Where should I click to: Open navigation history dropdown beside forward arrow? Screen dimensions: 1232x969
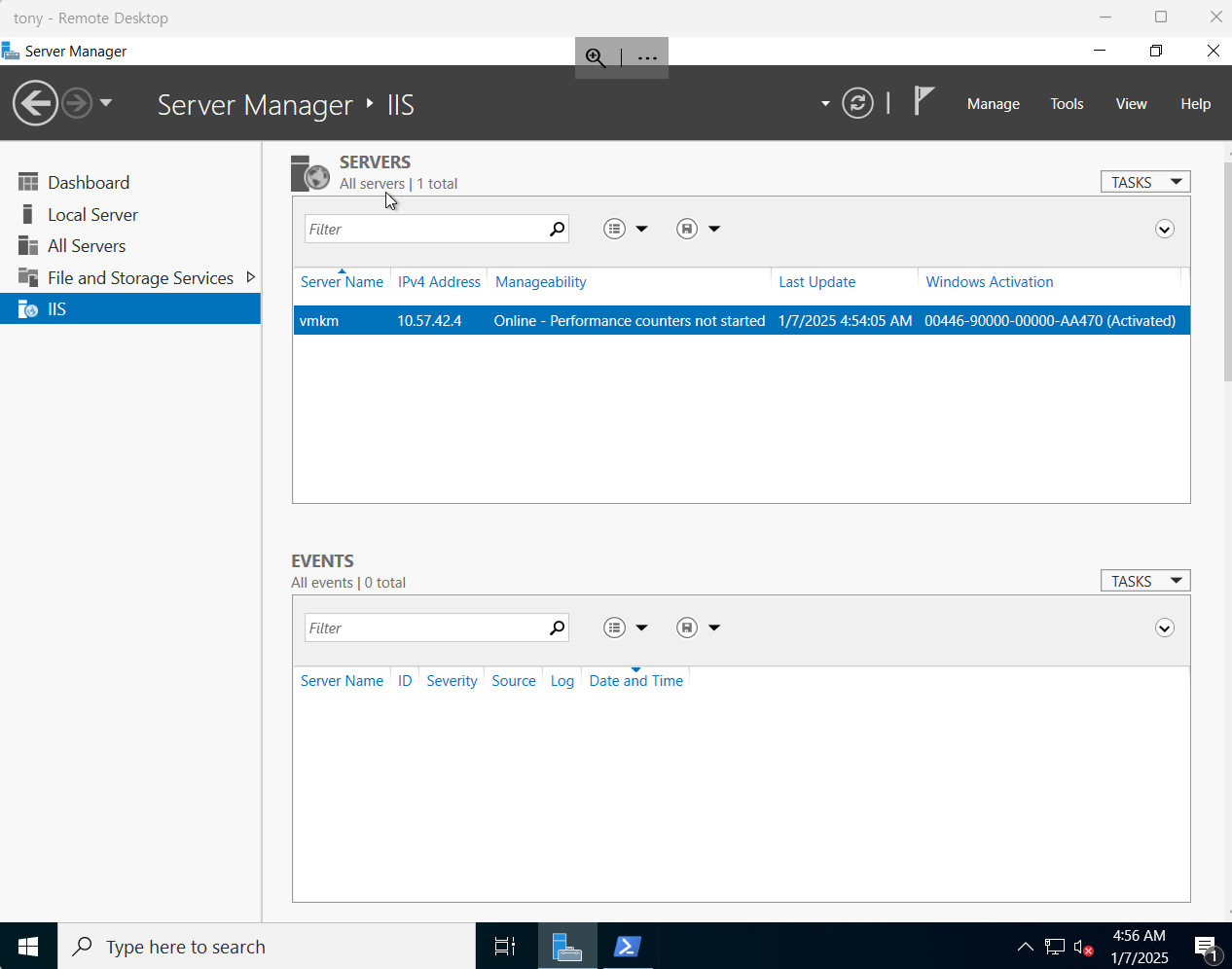[105, 103]
